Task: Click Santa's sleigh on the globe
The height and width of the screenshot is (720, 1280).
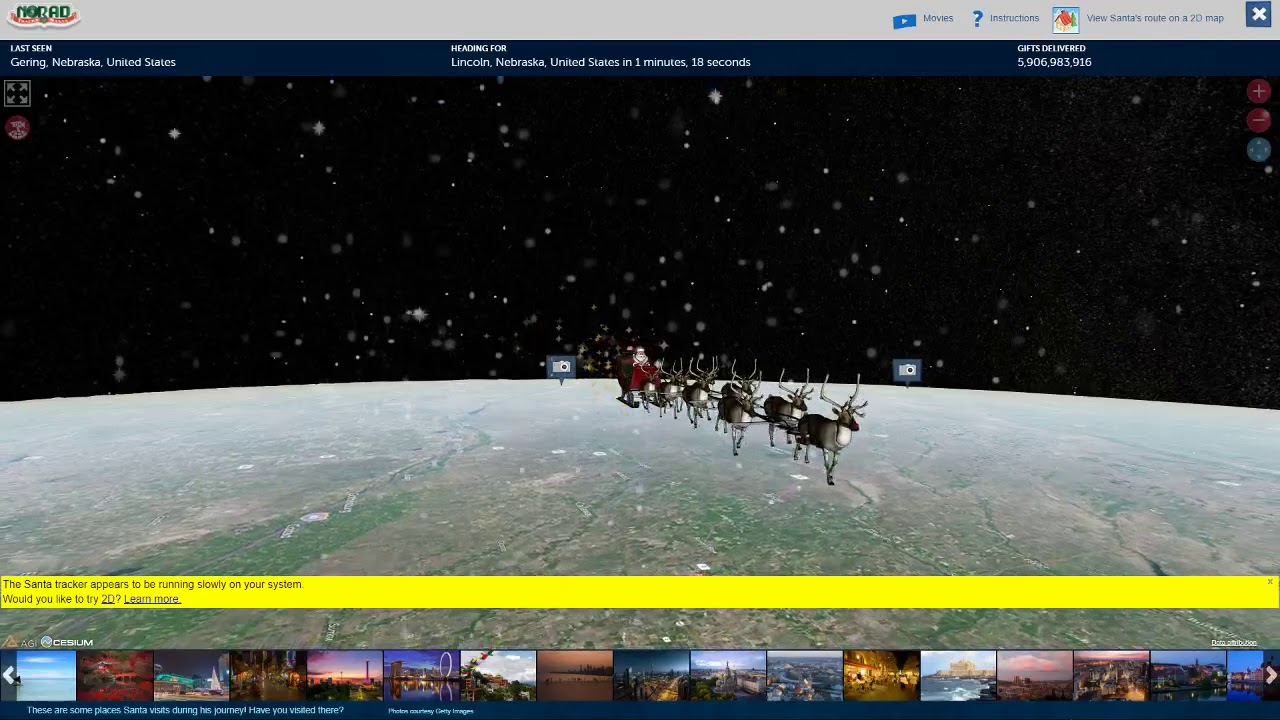Action: point(636,375)
